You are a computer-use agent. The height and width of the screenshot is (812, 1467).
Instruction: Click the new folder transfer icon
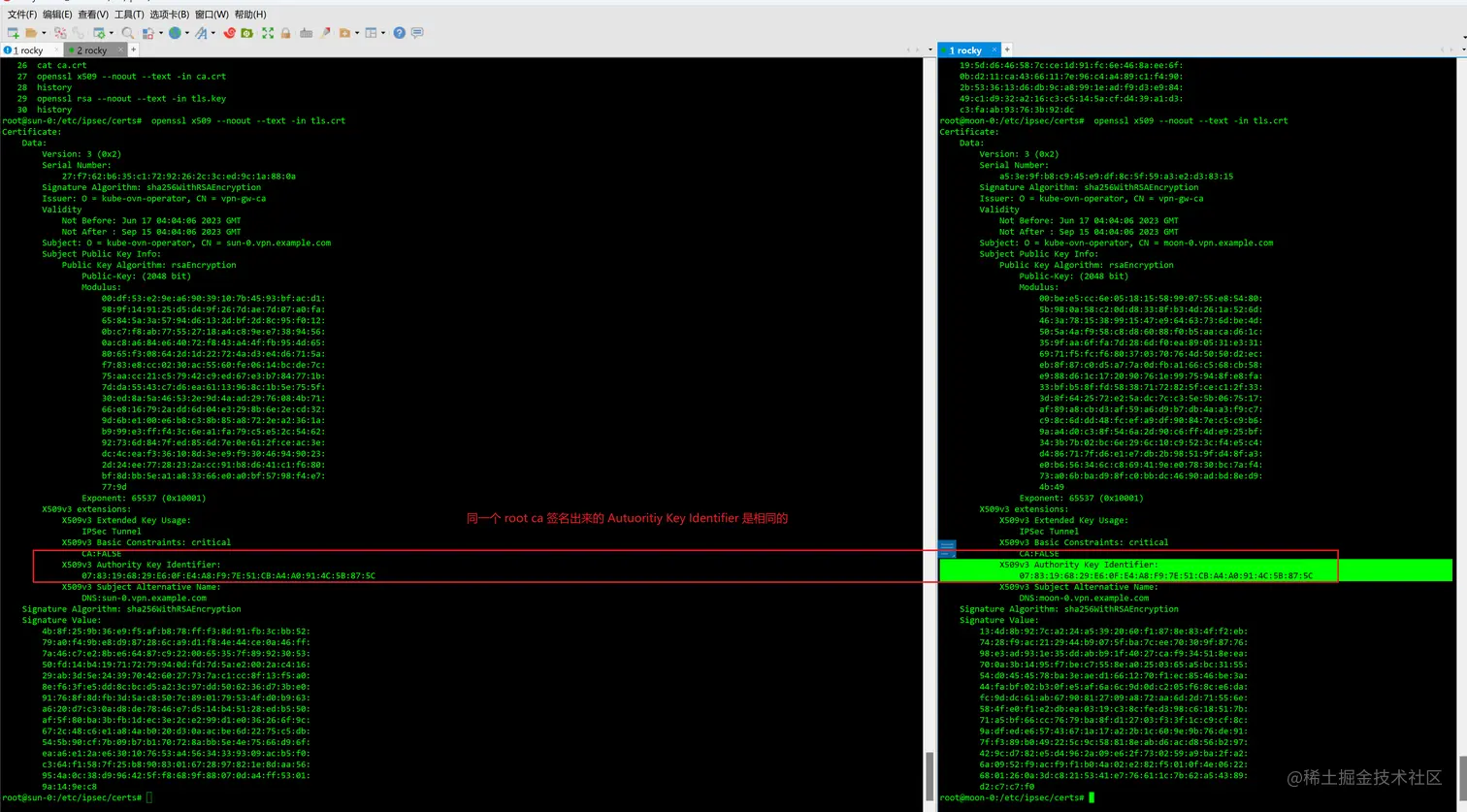click(x=344, y=33)
